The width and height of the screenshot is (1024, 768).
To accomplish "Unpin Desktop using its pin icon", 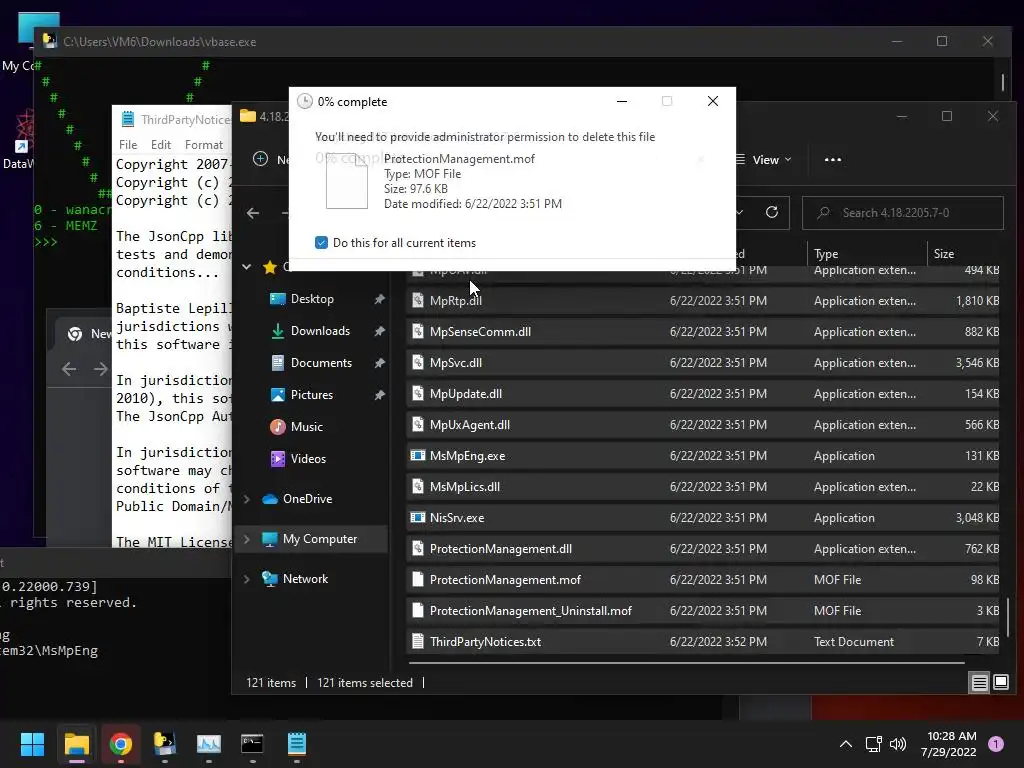I will pos(379,299).
